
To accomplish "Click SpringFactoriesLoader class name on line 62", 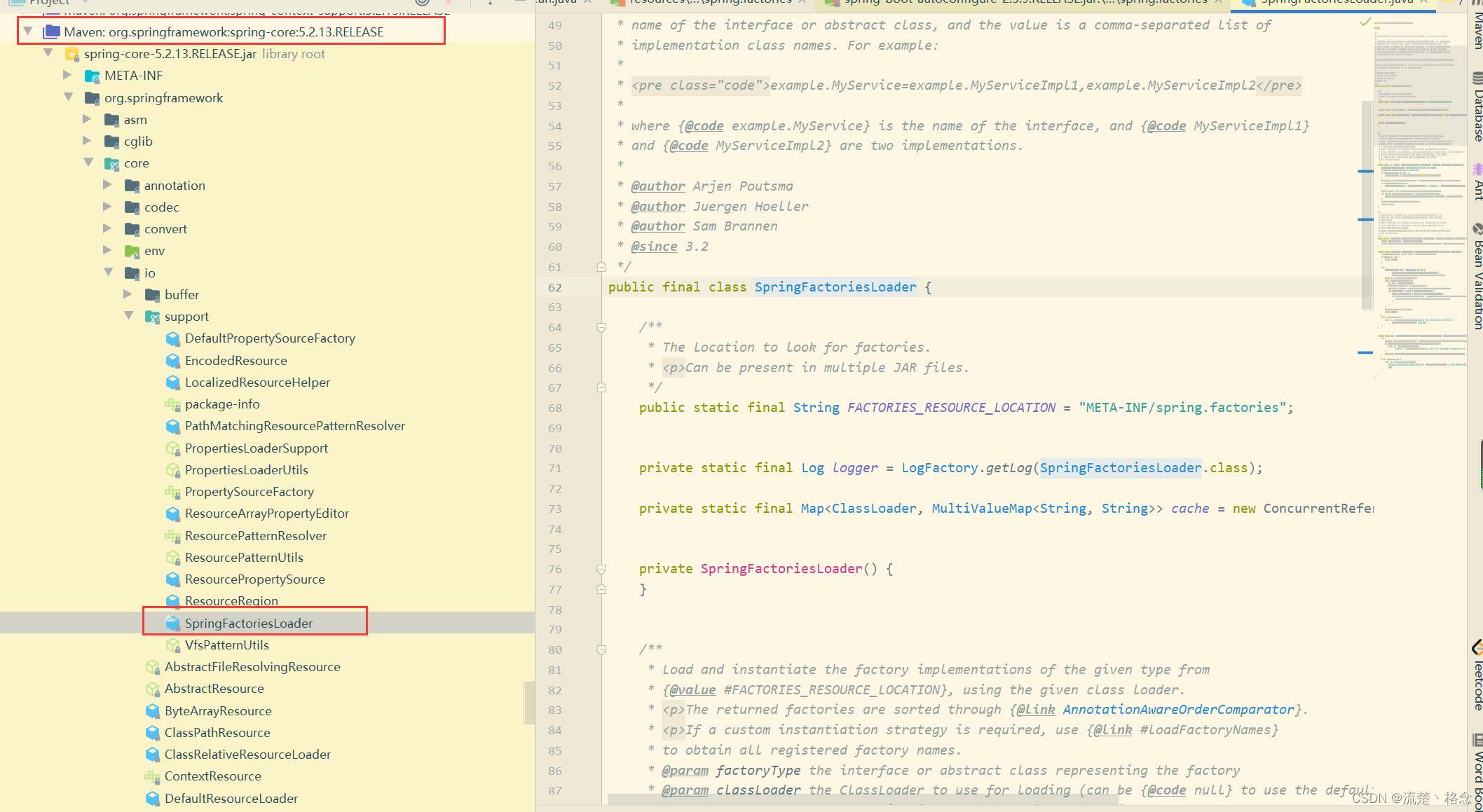I will pos(835,287).
